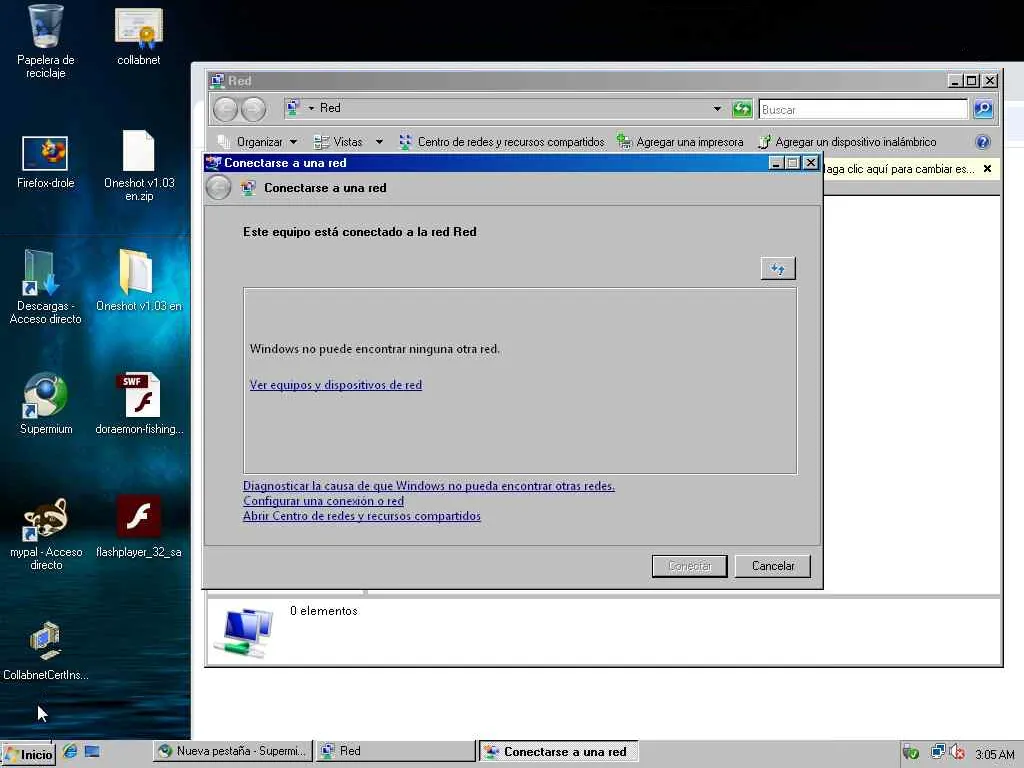Click the back arrow in Conectarse a una red
This screenshot has width=1024, height=768.
pyautogui.click(x=218, y=188)
